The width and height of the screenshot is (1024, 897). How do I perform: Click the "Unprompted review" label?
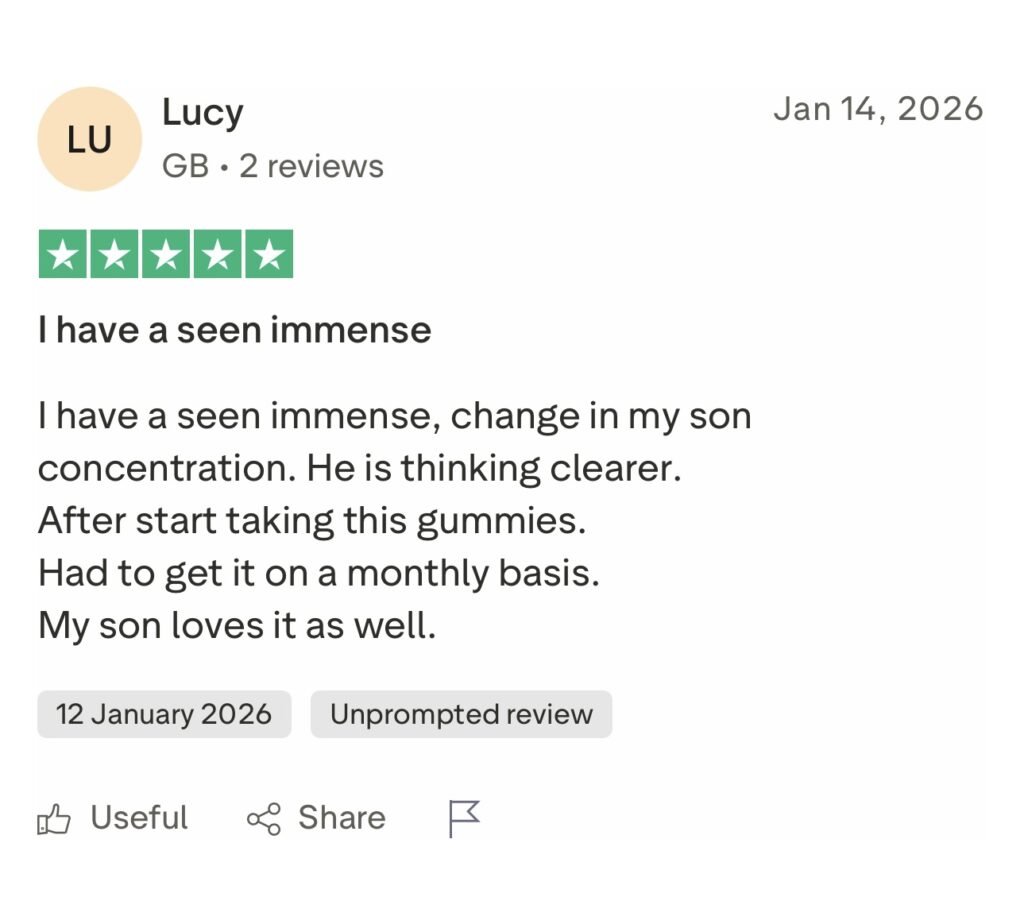[x=461, y=714]
